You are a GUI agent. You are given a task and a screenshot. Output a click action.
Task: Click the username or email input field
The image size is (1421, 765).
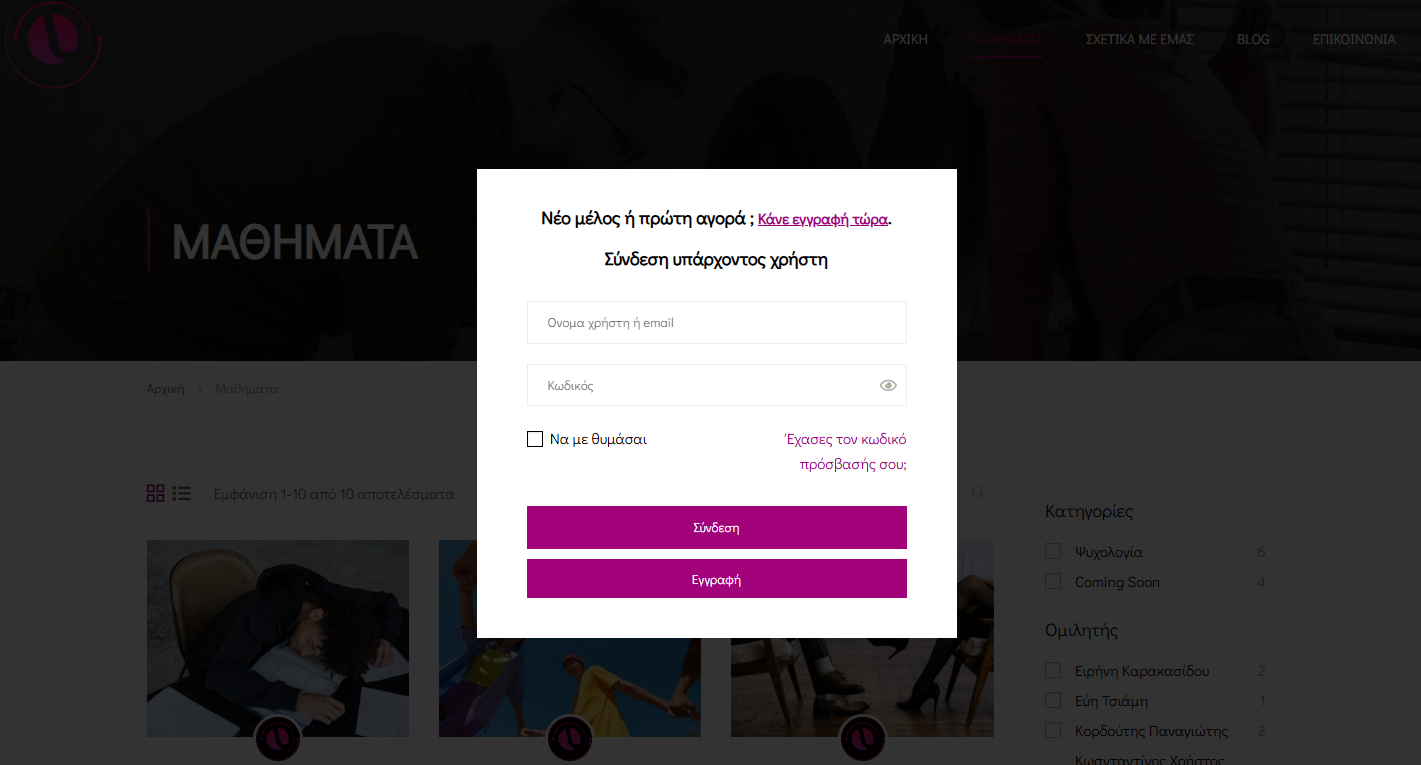pos(716,323)
